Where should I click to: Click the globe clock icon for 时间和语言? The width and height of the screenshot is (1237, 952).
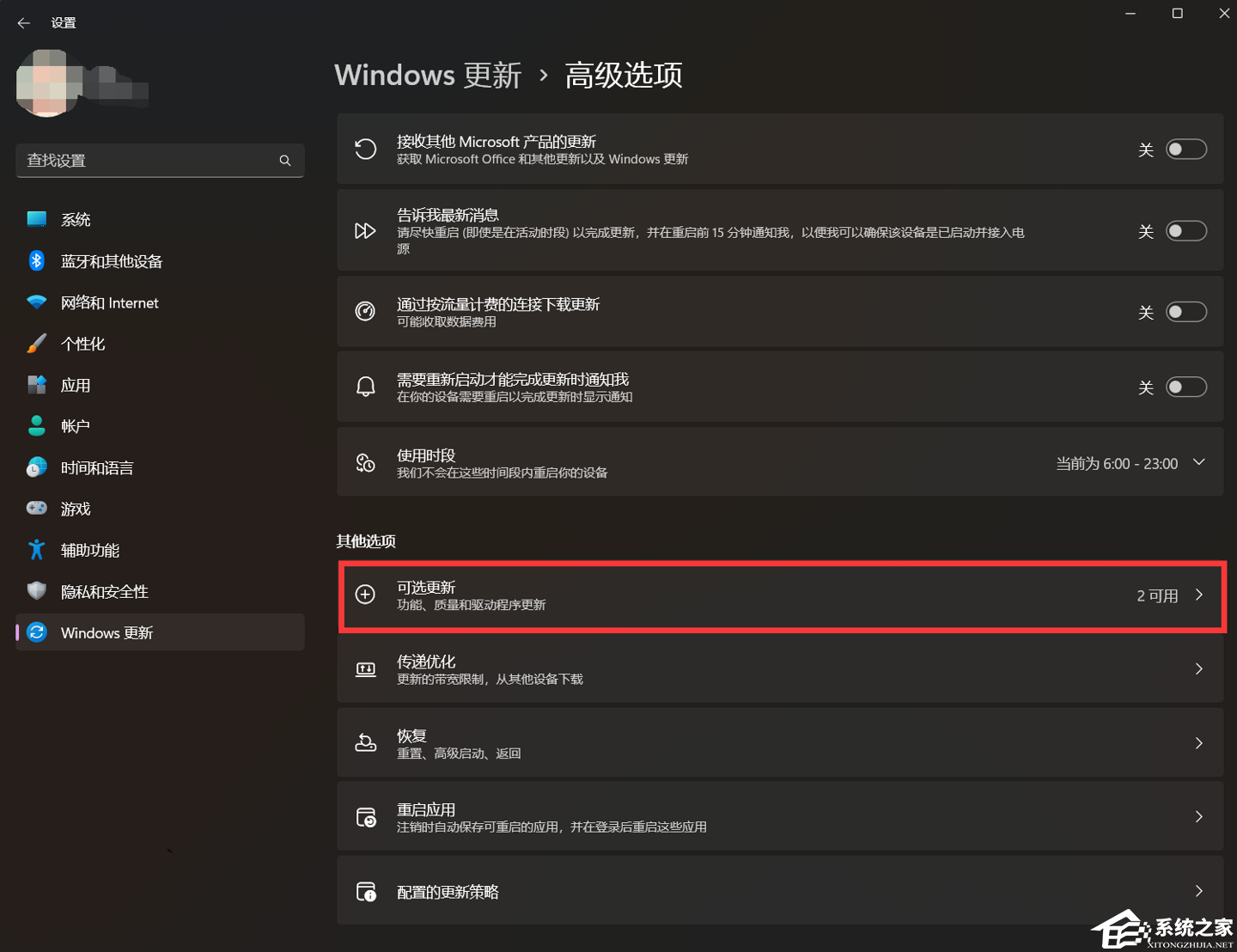tap(36, 467)
